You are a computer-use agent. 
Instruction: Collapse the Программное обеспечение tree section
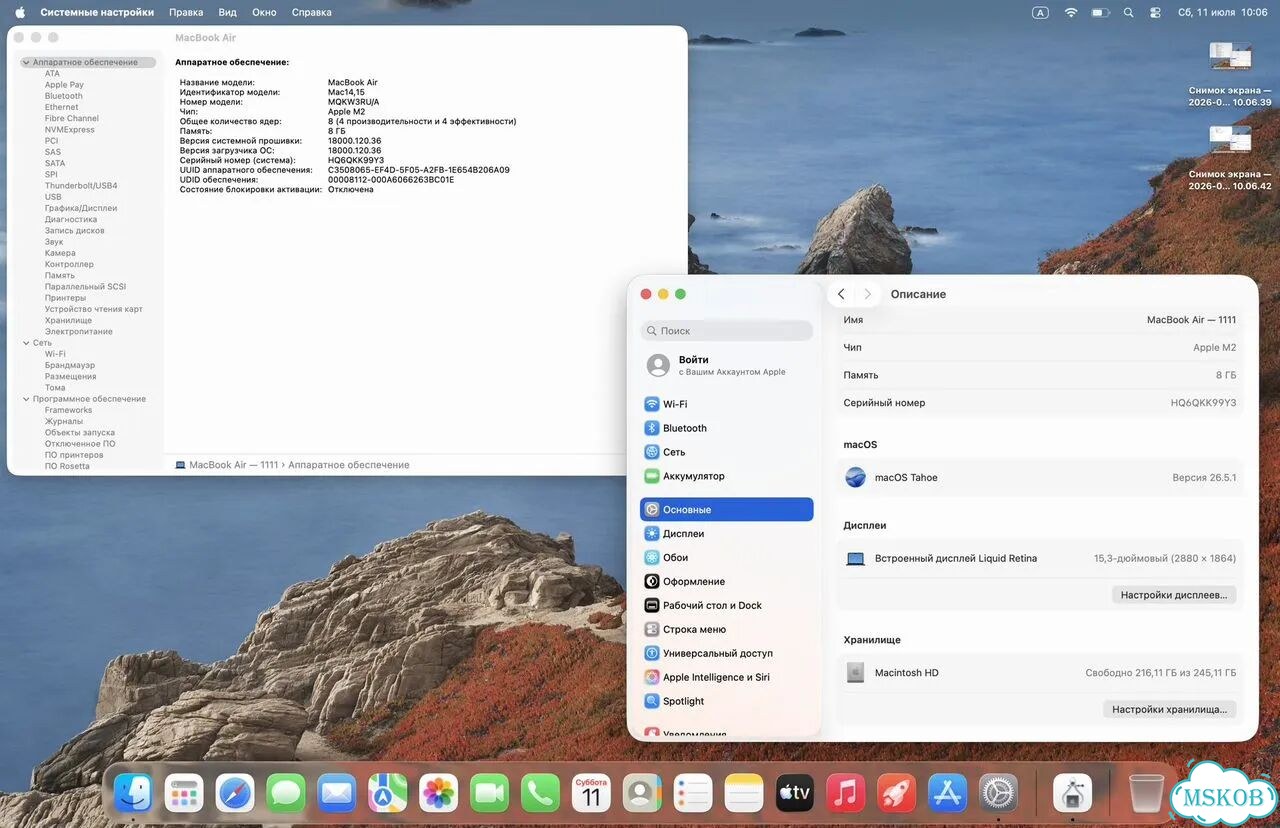26,399
